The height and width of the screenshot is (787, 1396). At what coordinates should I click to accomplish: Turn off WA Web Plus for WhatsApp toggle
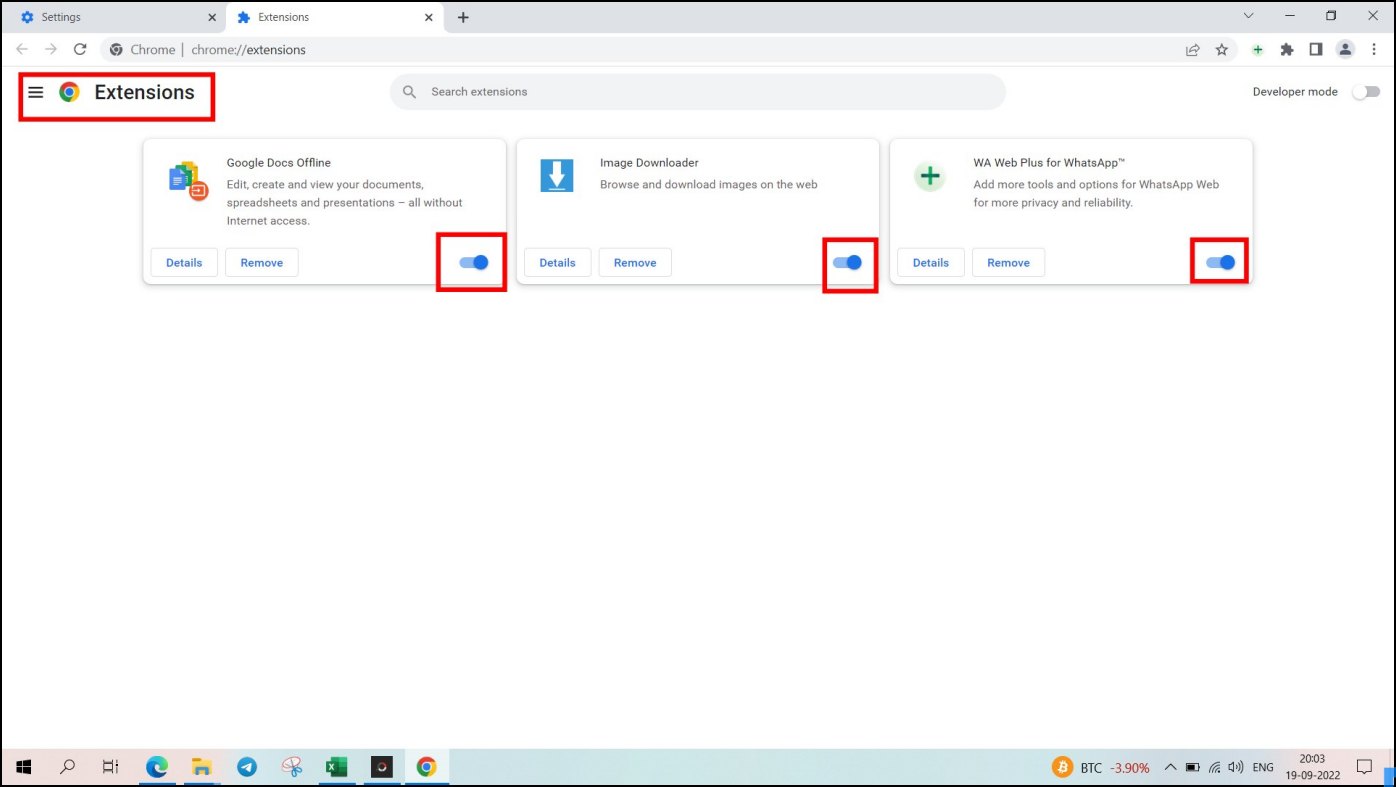pyautogui.click(x=1221, y=262)
